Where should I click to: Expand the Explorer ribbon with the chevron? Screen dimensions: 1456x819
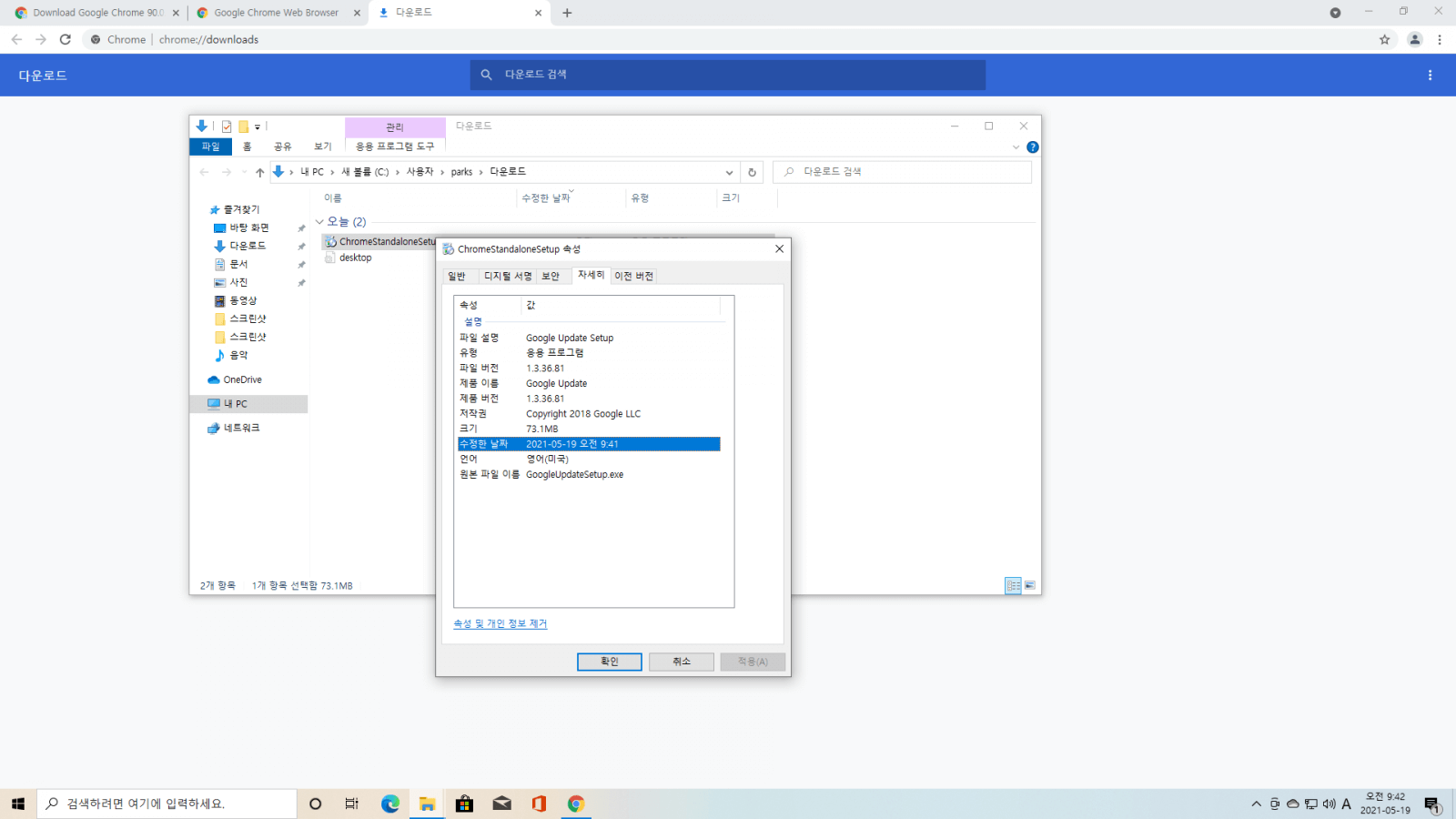1016,147
